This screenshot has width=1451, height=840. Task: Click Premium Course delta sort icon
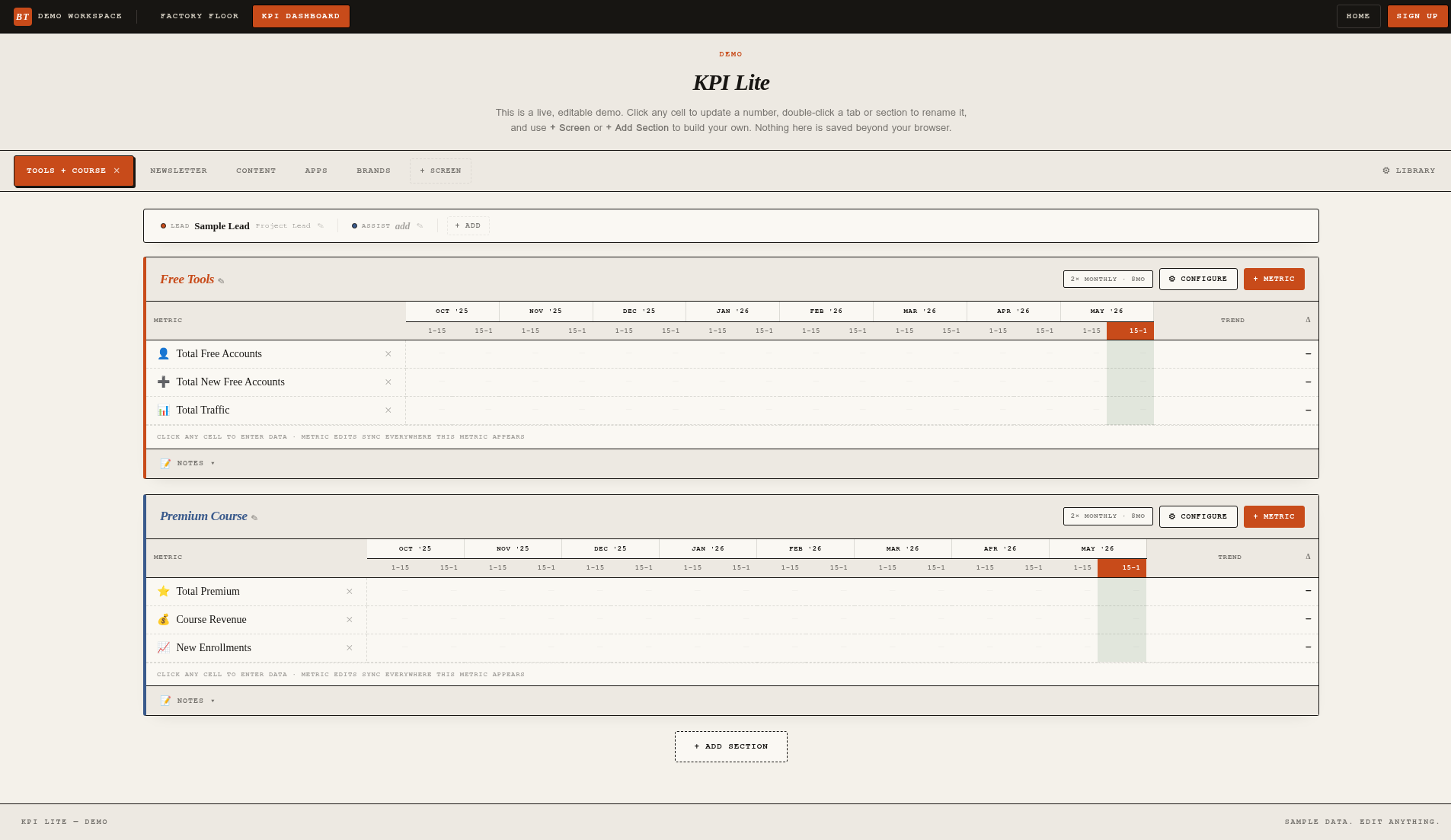point(1308,557)
